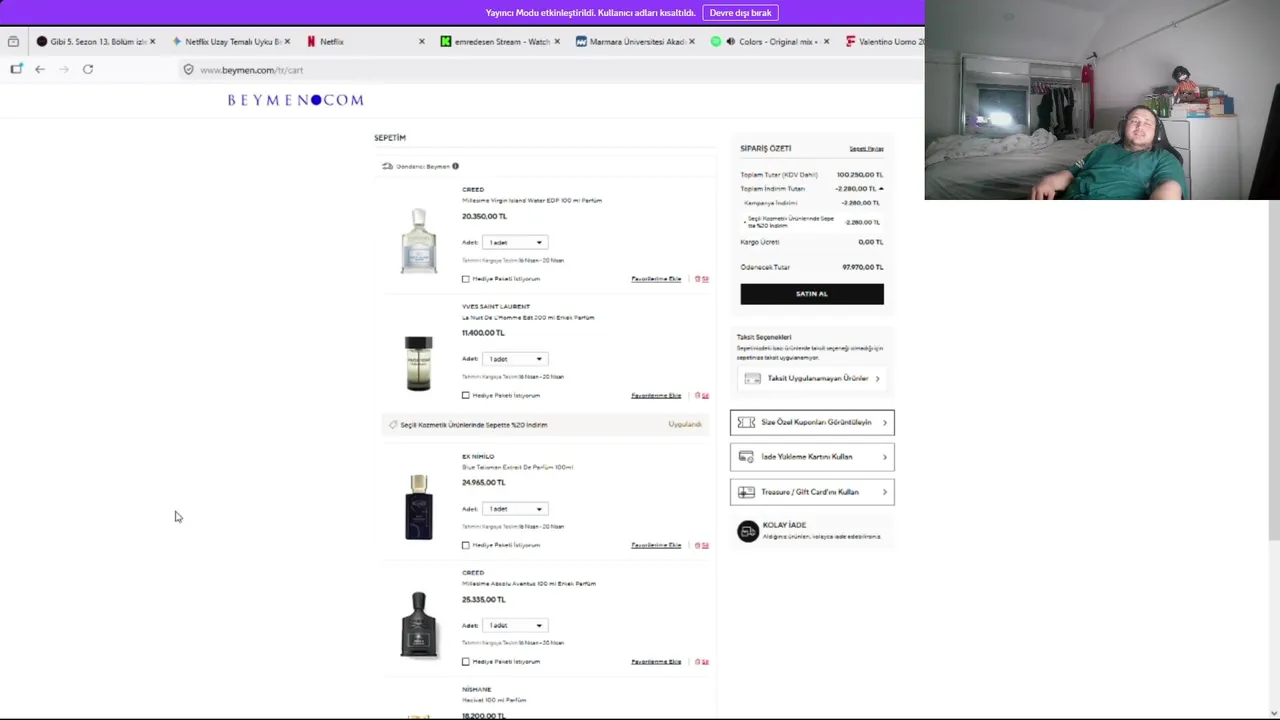1280x720 pixels.
Task: Expand İade Yükleme Kartını Kullan chevron
Action: (884, 457)
